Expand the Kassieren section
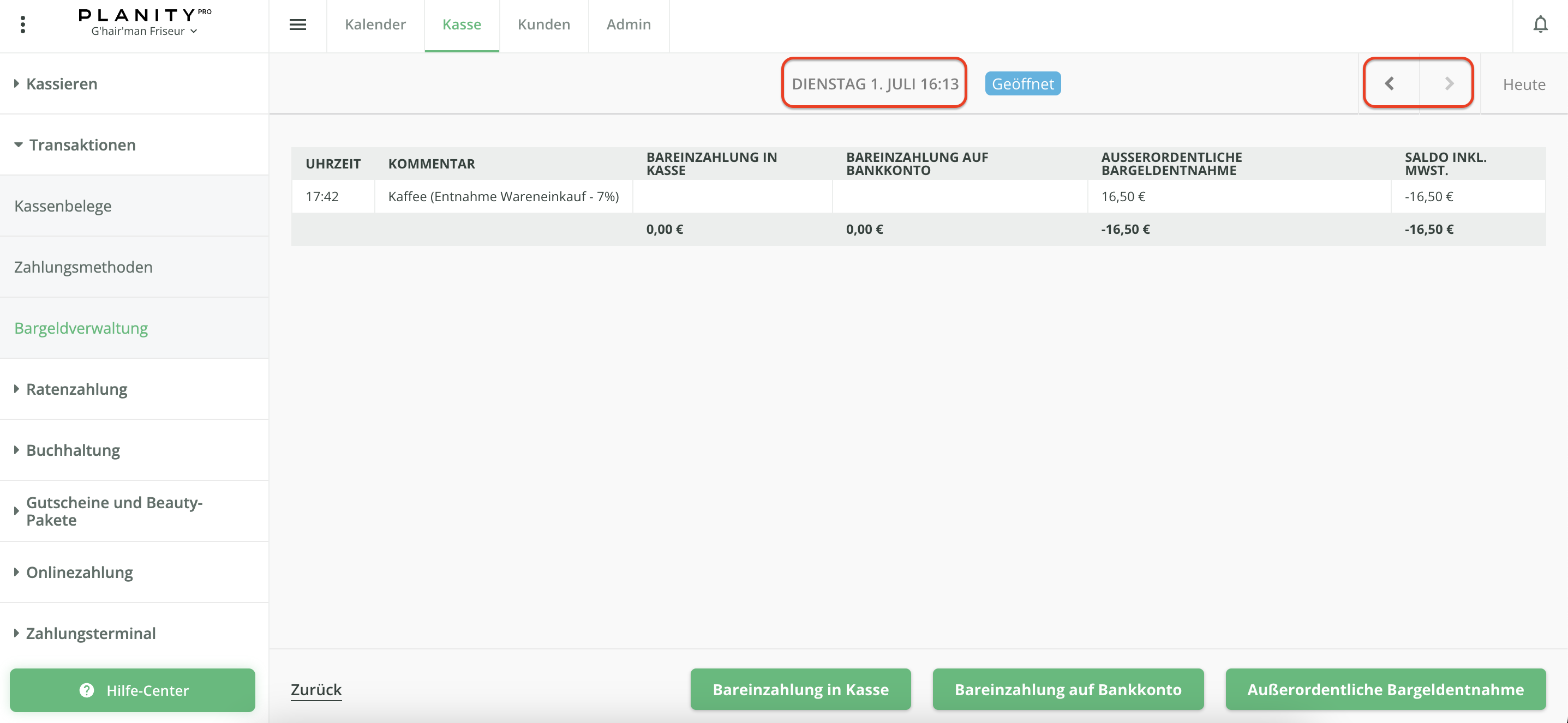The image size is (1568, 723). click(x=62, y=83)
